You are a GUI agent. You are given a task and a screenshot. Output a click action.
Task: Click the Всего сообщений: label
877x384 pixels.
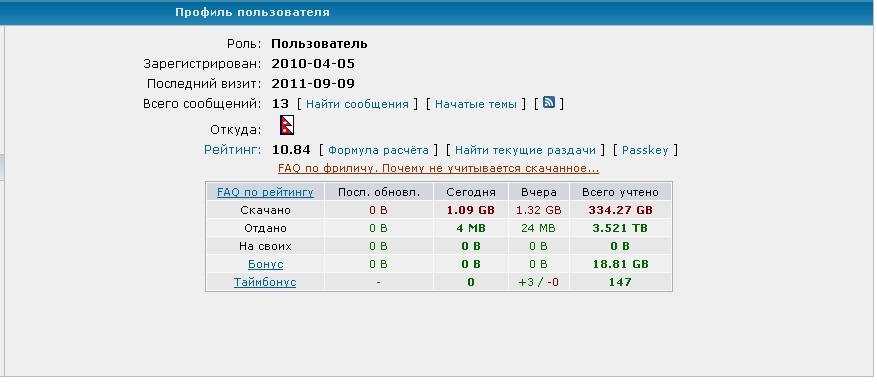tap(202, 103)
